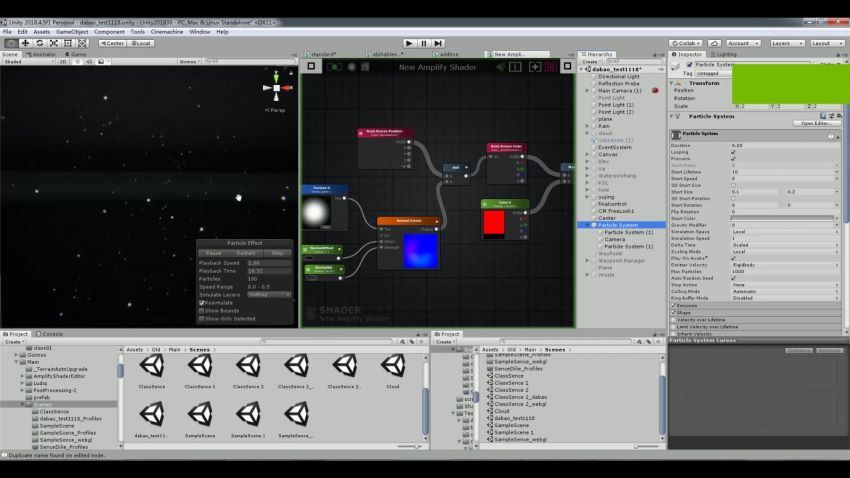Toggle the Prewarm checkbox
The height and width of the screenshot is (478, 850).
[x=733, y=159]
